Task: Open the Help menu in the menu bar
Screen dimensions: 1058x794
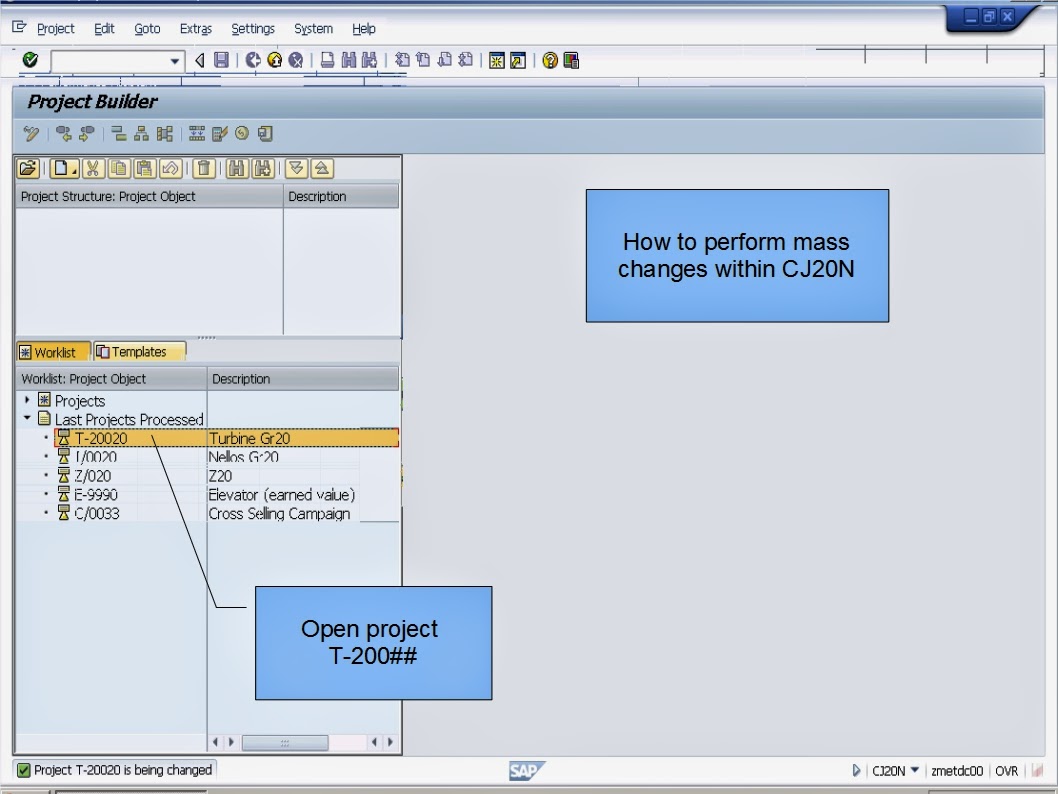Action: click(x=363, y=28)
